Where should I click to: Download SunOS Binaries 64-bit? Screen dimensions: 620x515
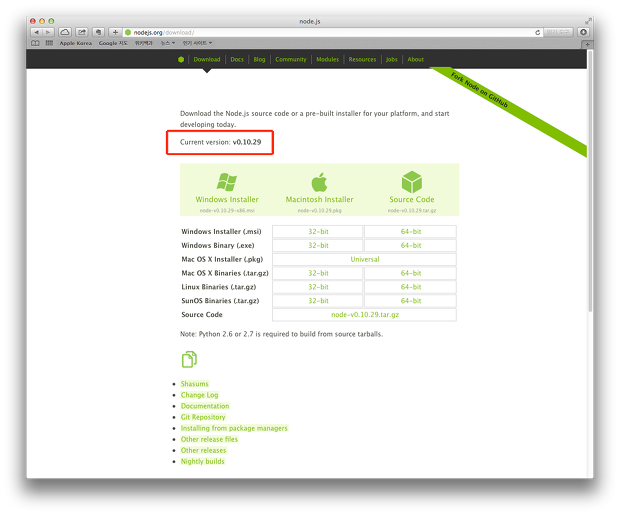(410, 301)
